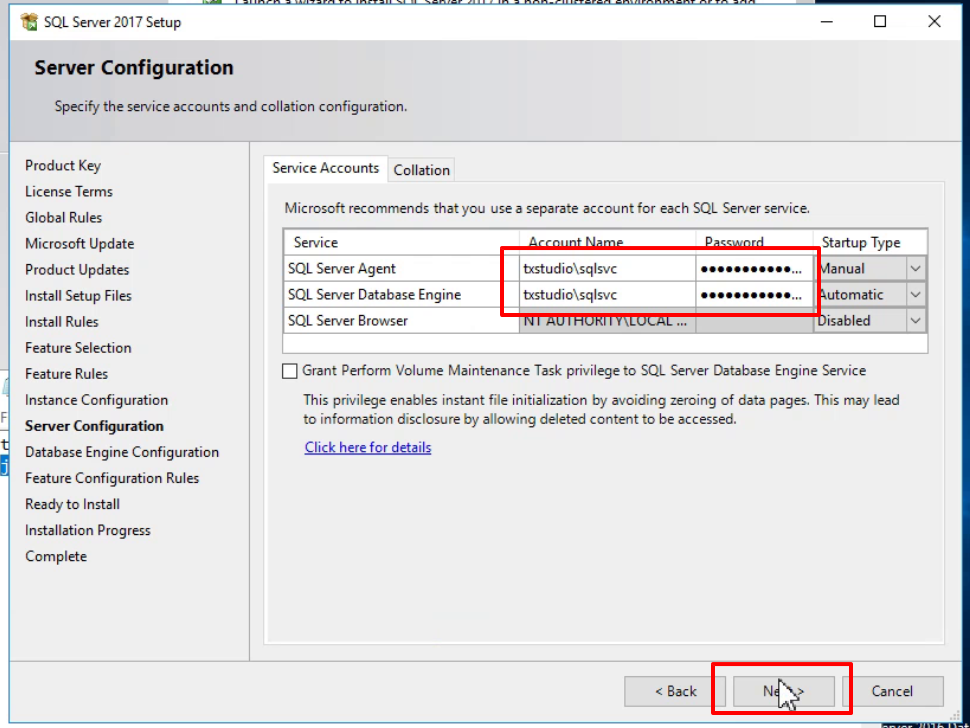Select the SQL Server Database Engine row label
The height and width of the screenshot is (728, 970).
[374, 294]
